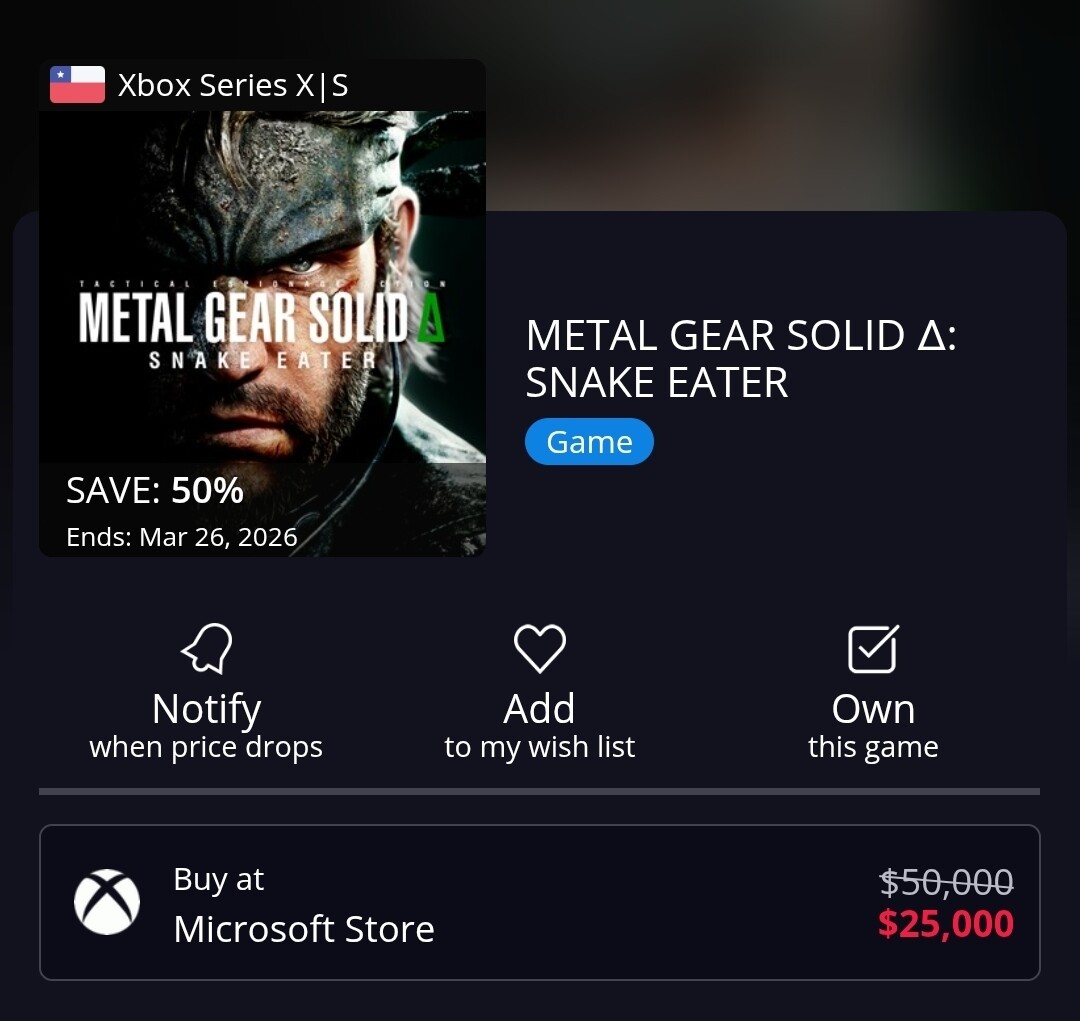Click the Notify label text

[x=206, y=709]
